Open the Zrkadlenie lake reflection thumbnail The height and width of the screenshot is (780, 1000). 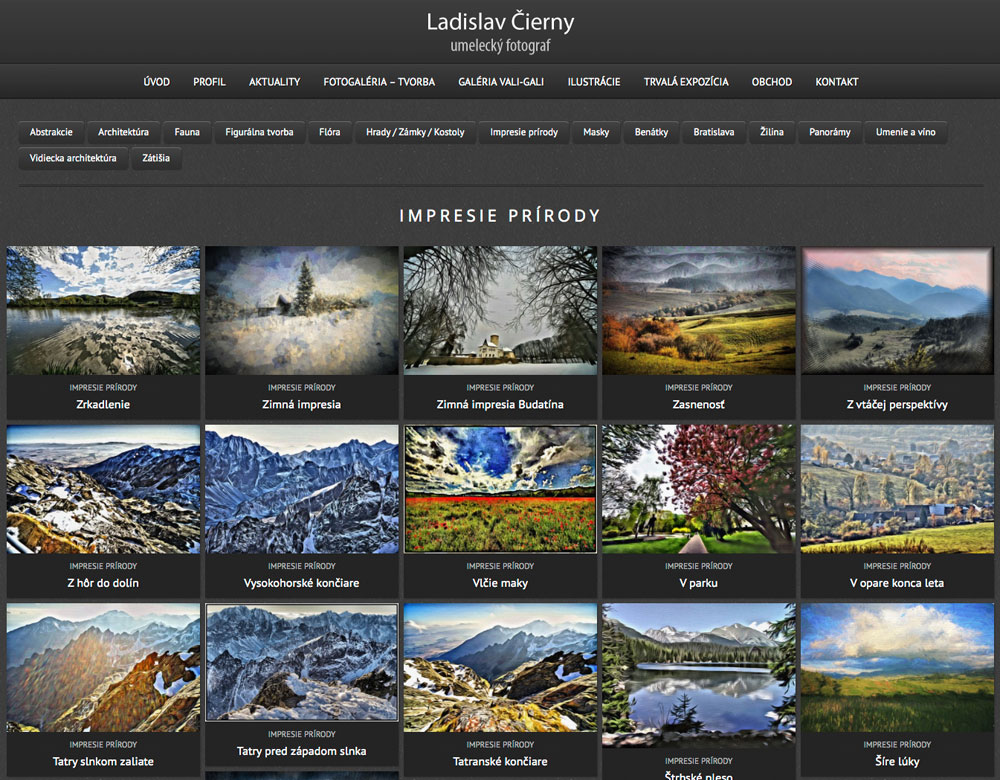[103, 311]
